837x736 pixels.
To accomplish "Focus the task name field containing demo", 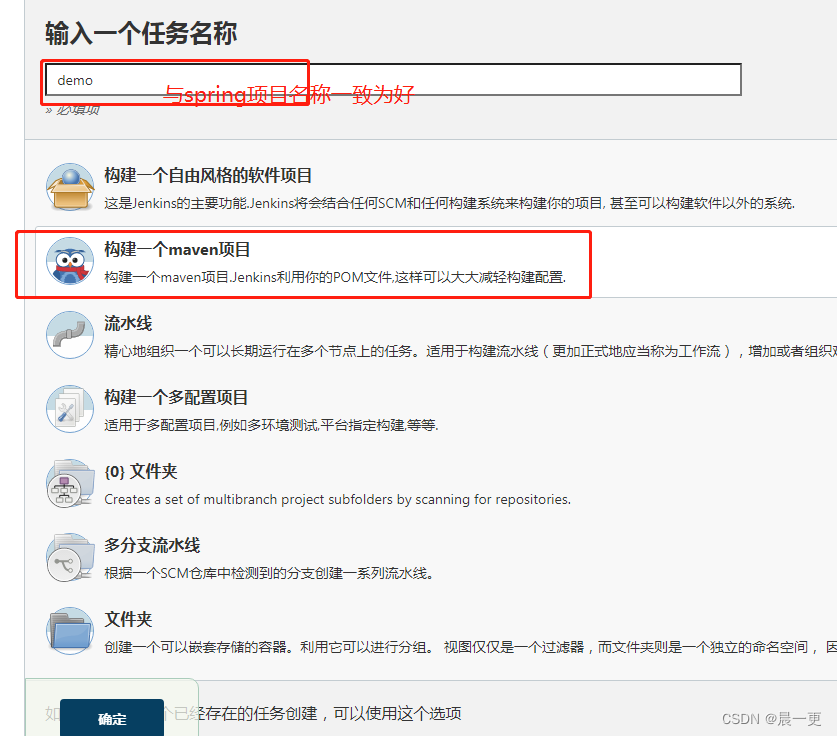I will [393, 80].
